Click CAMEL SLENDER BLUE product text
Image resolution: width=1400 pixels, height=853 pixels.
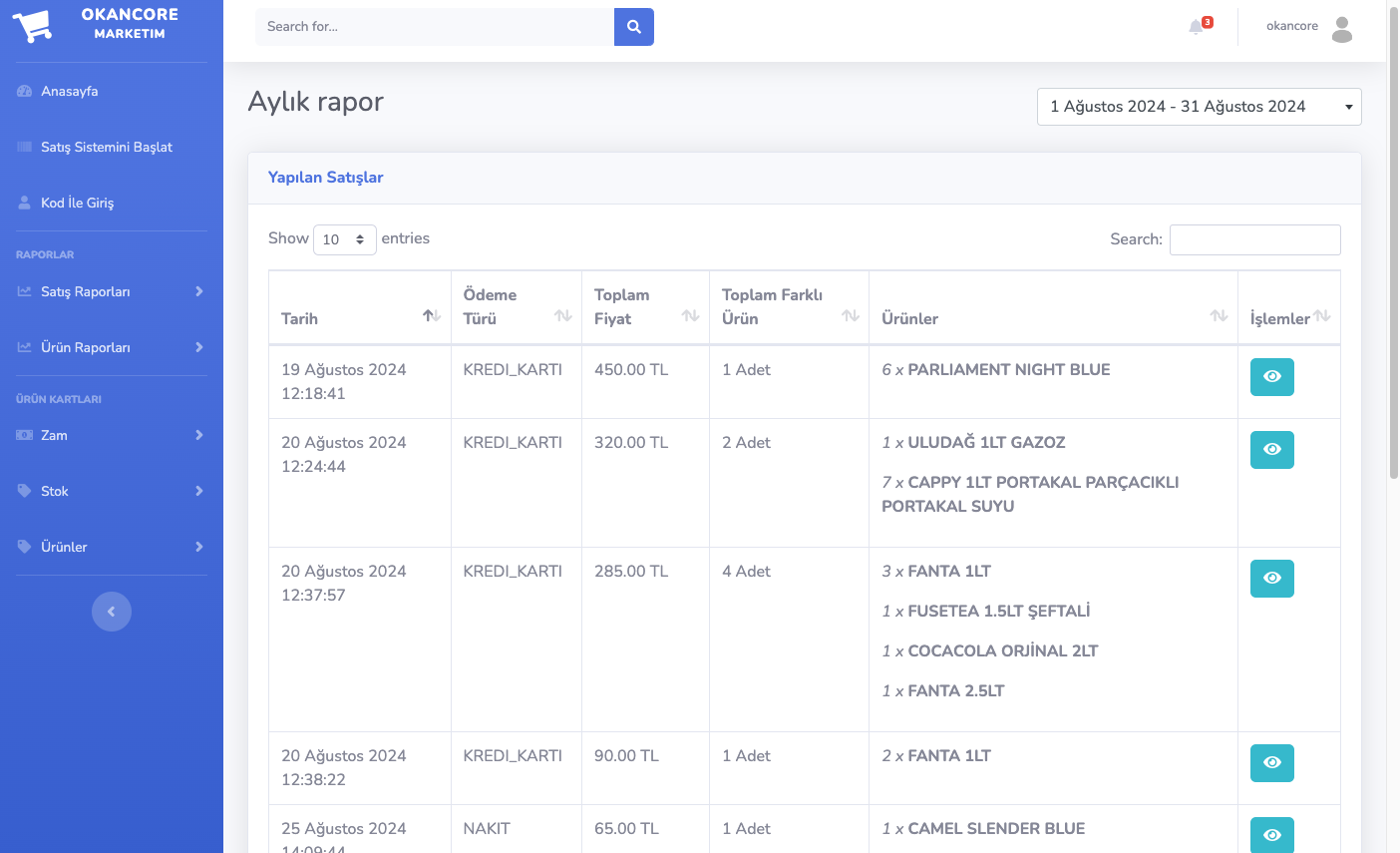[996, 829]
